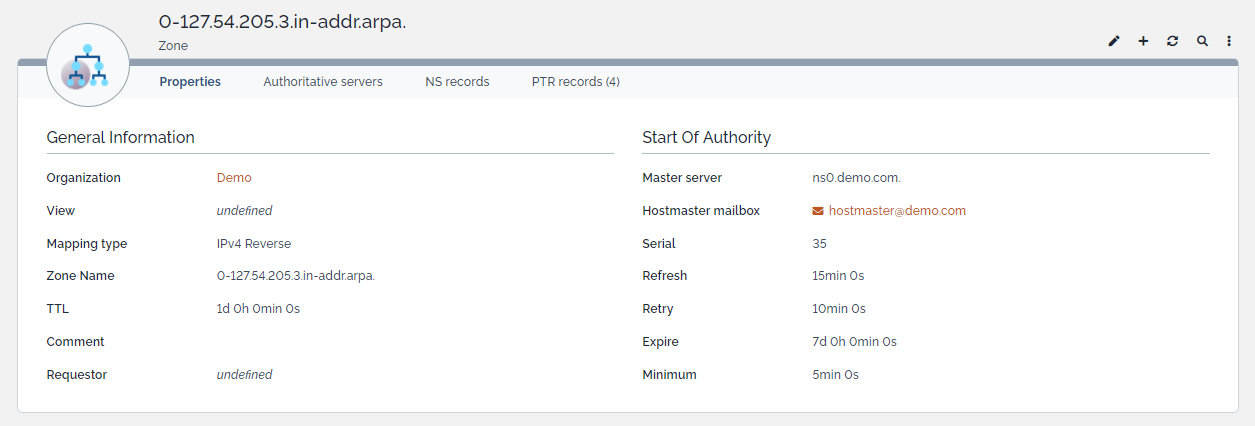Screen dimensions: 1255x426
Task: Click the Serial value 35
Action: click(x=819, y=244)
